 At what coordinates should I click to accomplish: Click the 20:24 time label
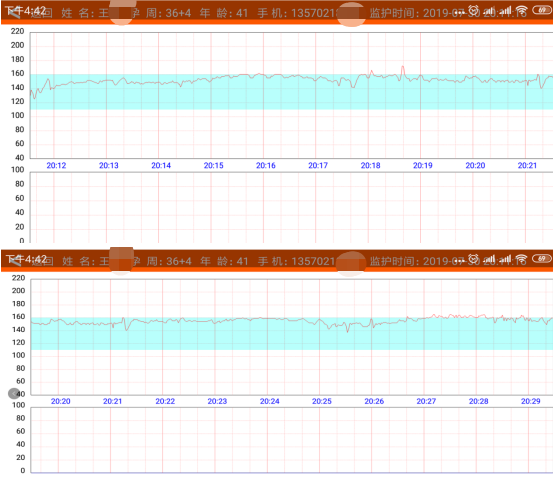(x=270, y=401)
